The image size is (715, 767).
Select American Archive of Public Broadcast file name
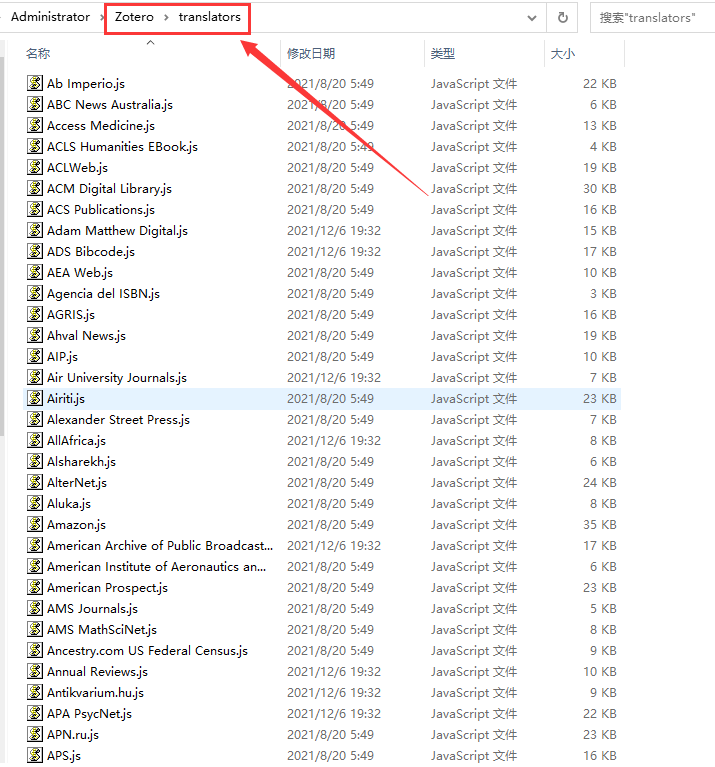click(160, 545)
